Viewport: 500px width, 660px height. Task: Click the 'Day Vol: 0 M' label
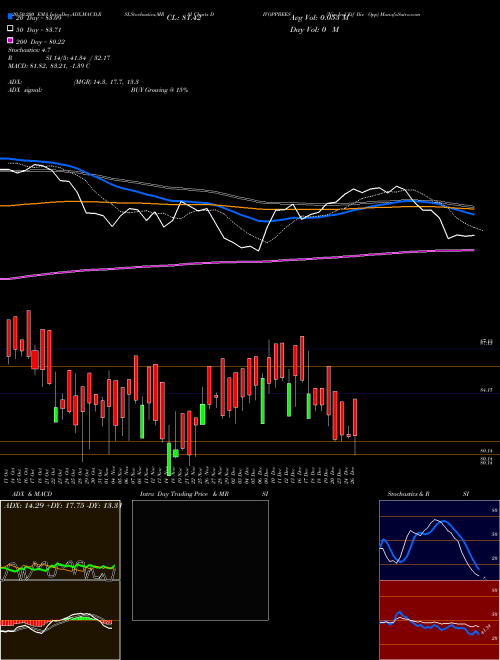click(314, 29)
